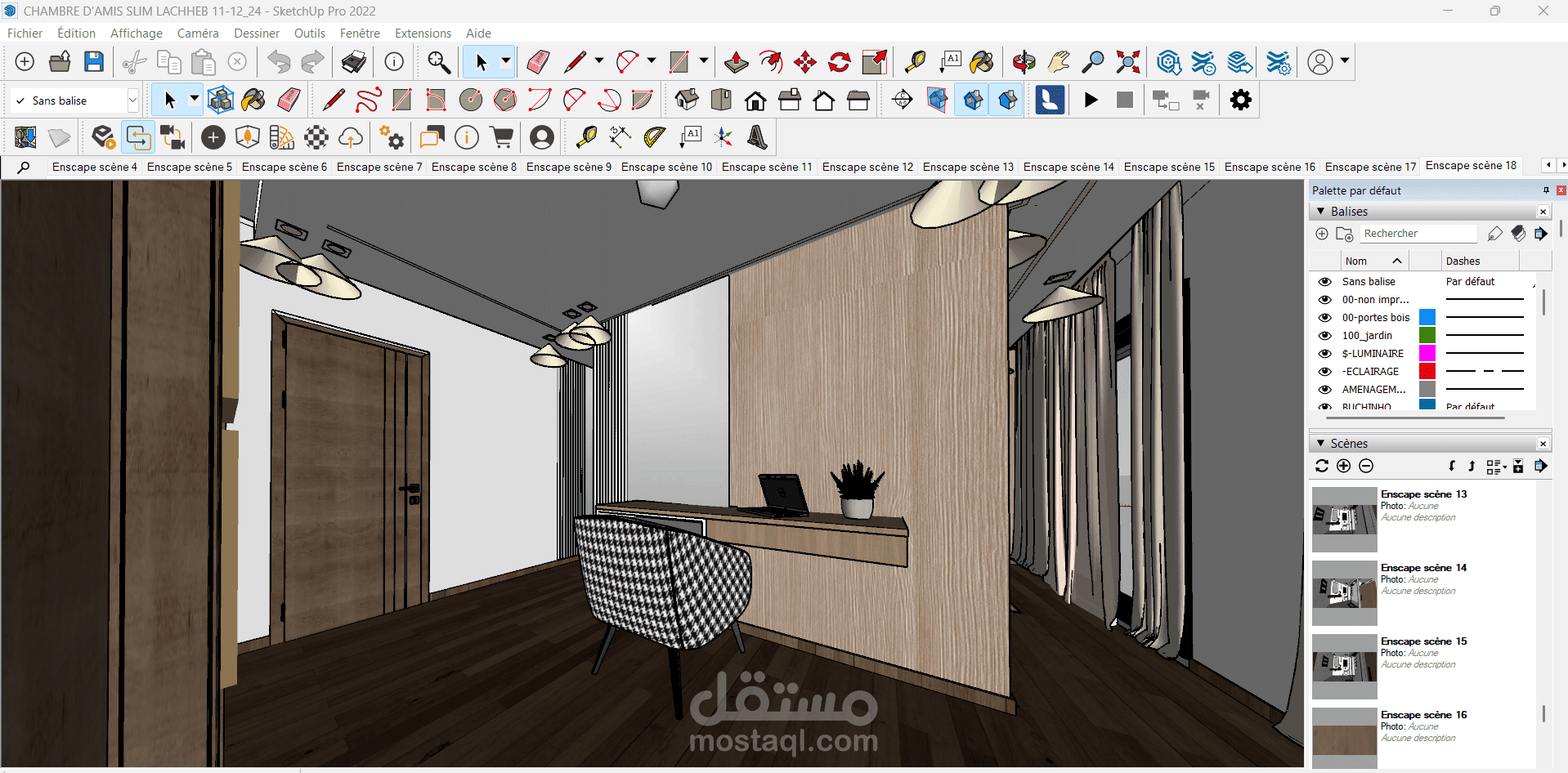
Task: Toggle visibility of 100_jardin tag
Action: 1324,335
